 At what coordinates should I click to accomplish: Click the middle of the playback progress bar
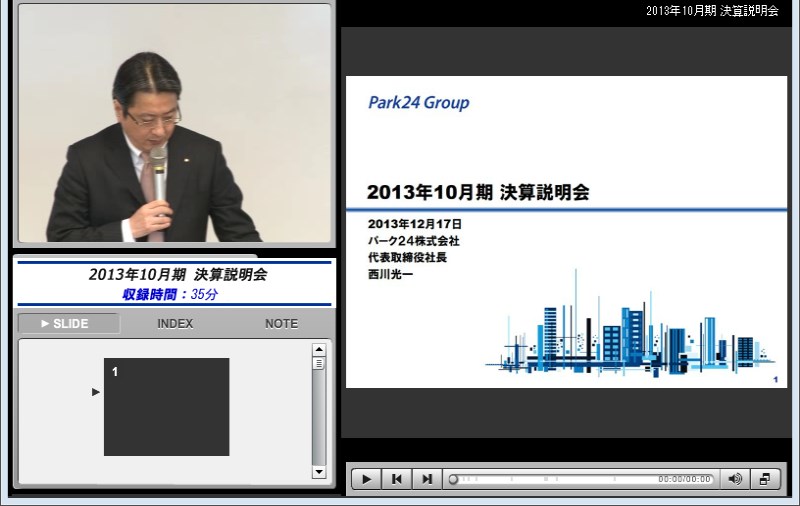click(581, 479)
